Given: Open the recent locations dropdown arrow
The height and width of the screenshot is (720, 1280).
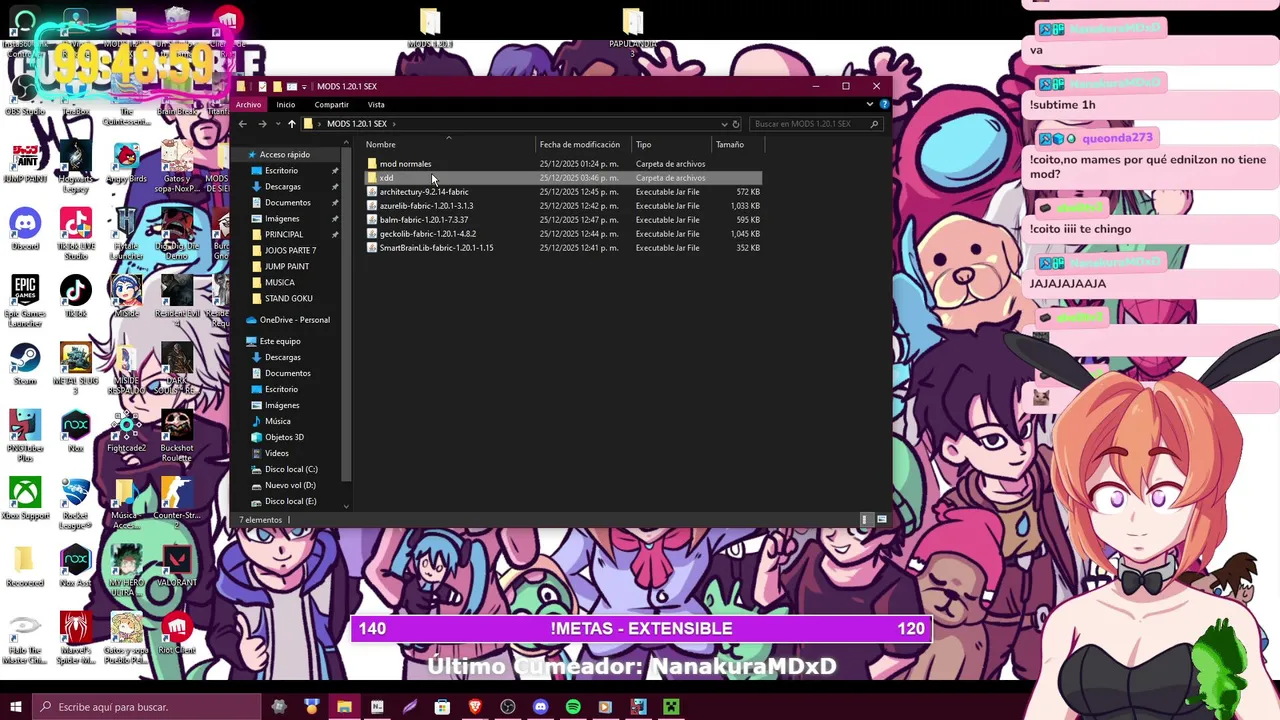Looking at the screenshot, I should click(276, 124).
